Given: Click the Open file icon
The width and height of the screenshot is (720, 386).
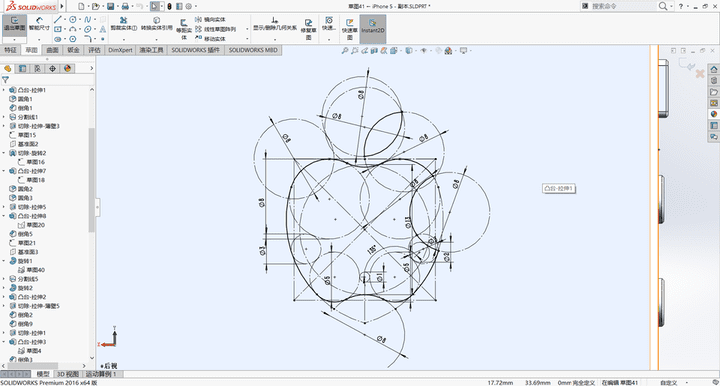Looking at the screenshot, I should pyautogui.click(x=95, y=6).
